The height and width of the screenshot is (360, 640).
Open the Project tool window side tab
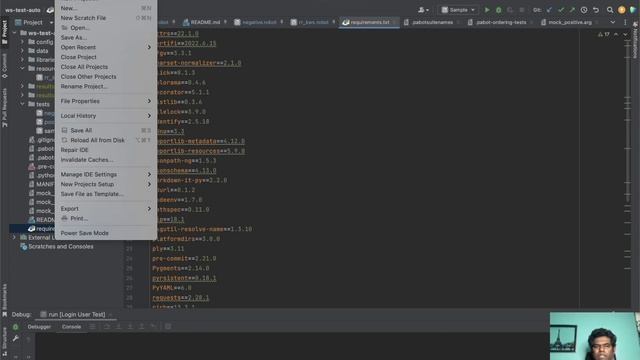4,31
